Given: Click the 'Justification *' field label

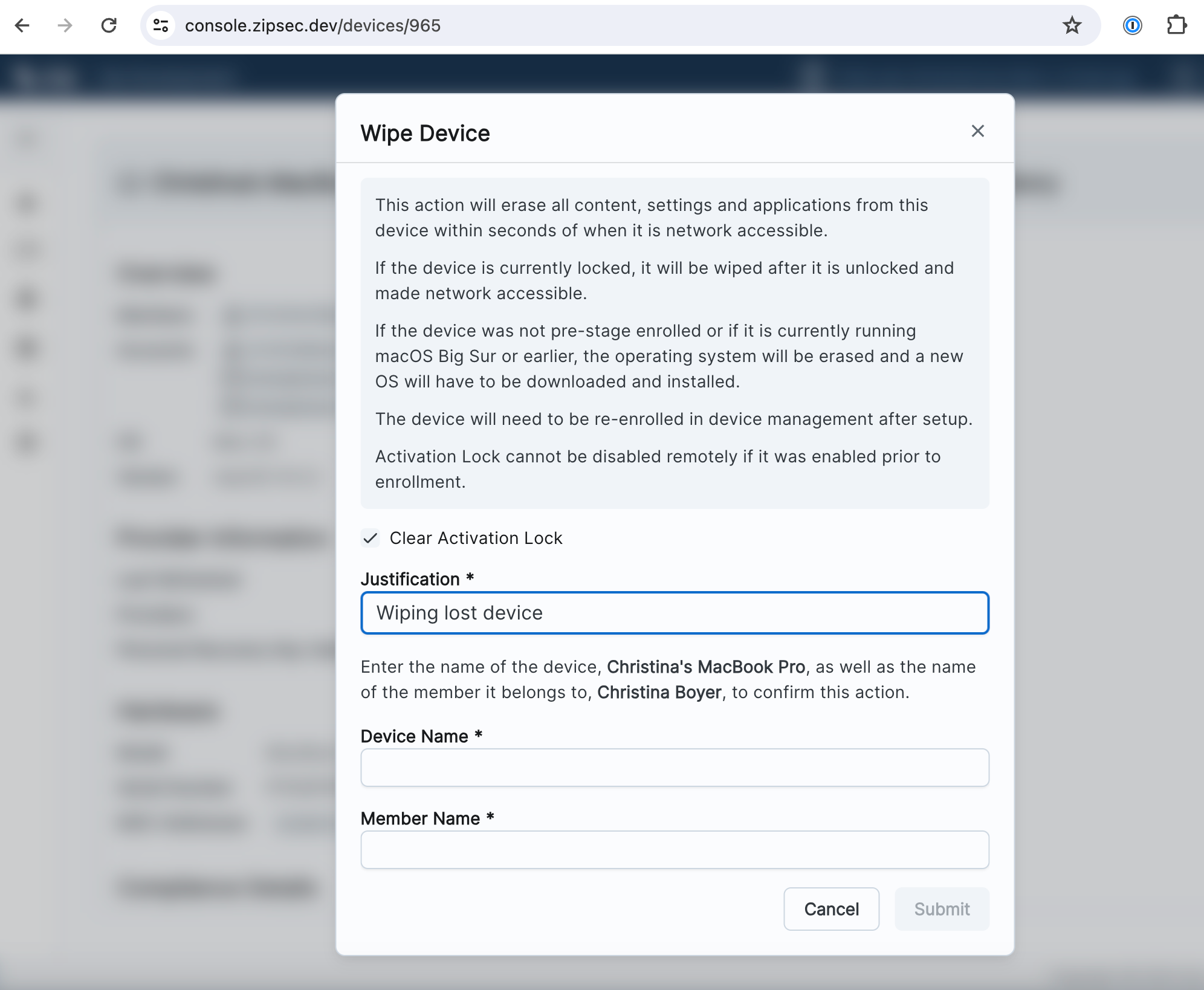Looking at the screenshot, I should point(410,579).
